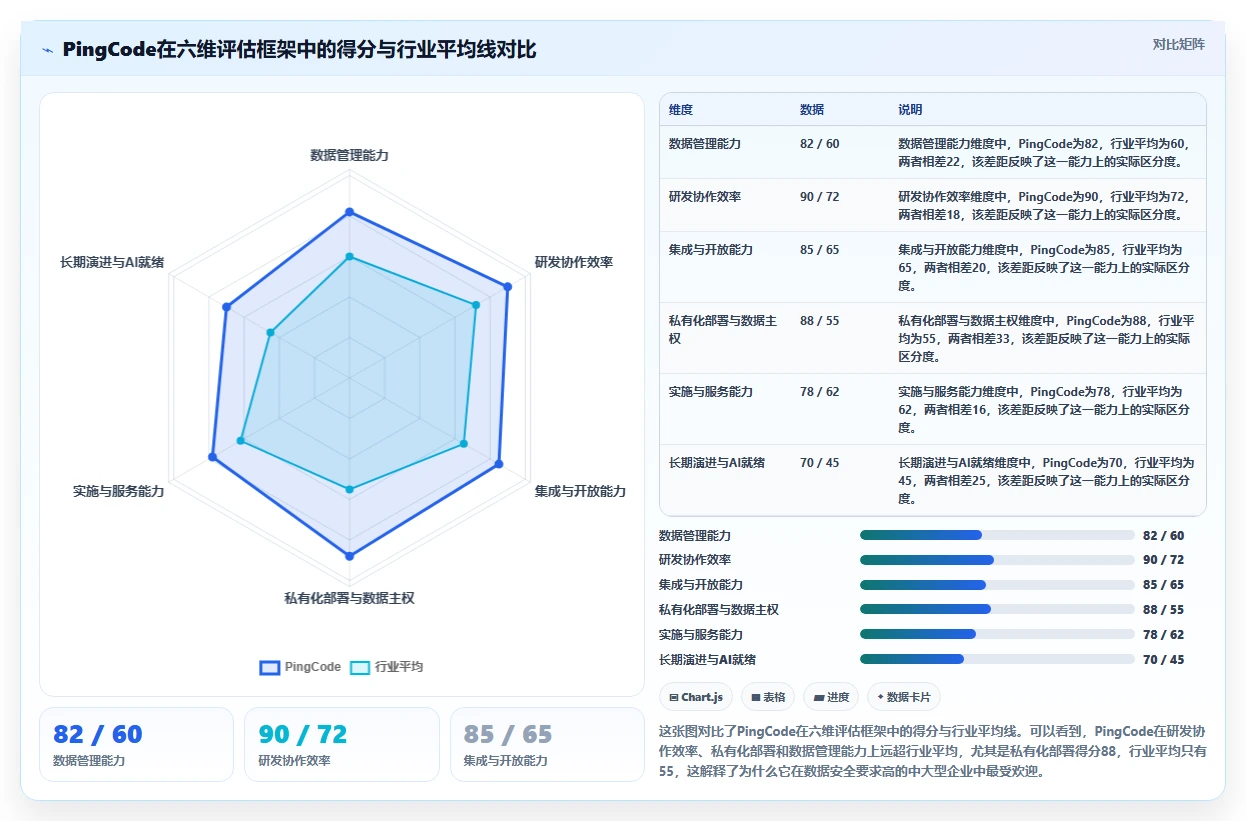
Task: Click the radar axis label 私有化部署与数据主权
Action: coord(349,598)
